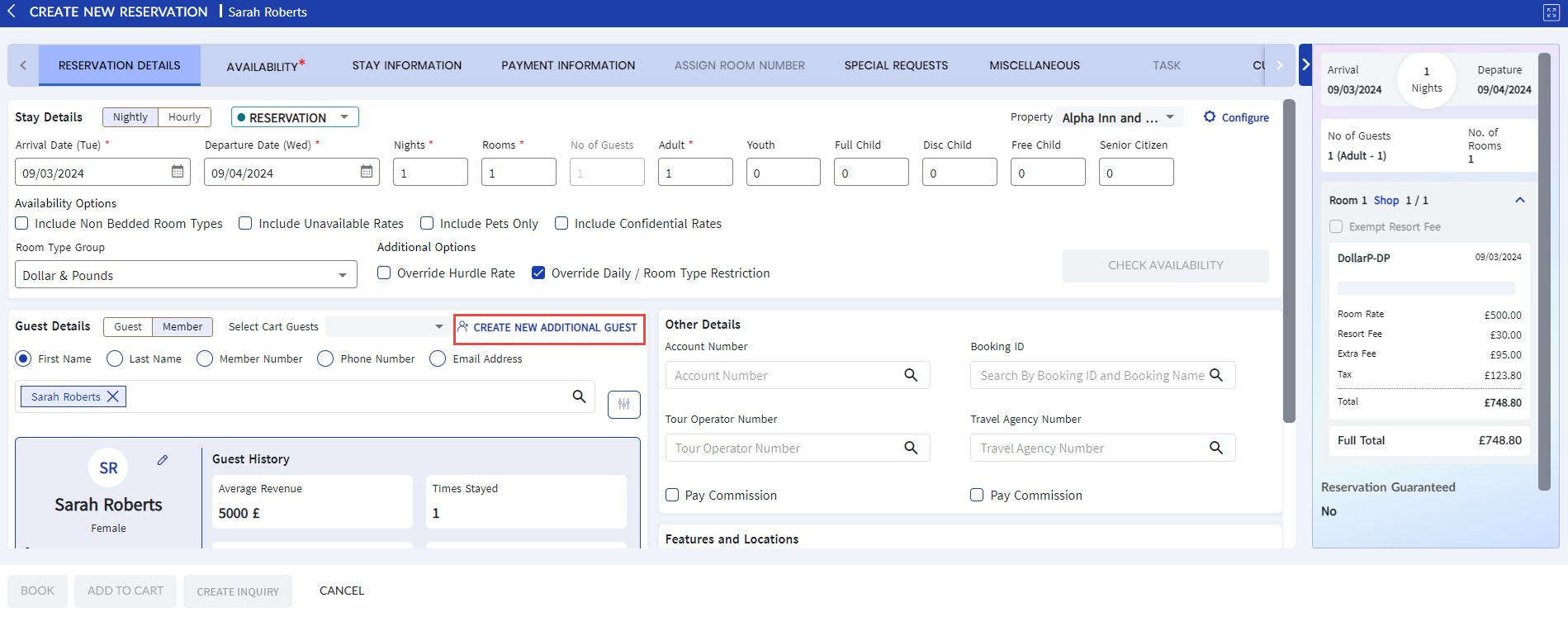Screen dimensions: 1568x617
Task: Open the guest filter settings icon
Action: 624,404
